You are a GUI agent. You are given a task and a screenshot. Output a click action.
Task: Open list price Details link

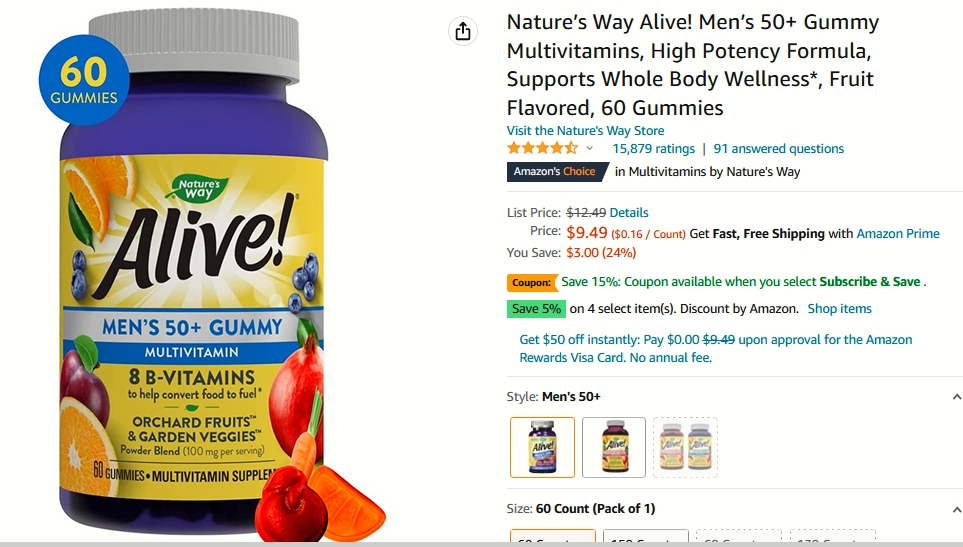pyautogui.click(x=629, y=212)
